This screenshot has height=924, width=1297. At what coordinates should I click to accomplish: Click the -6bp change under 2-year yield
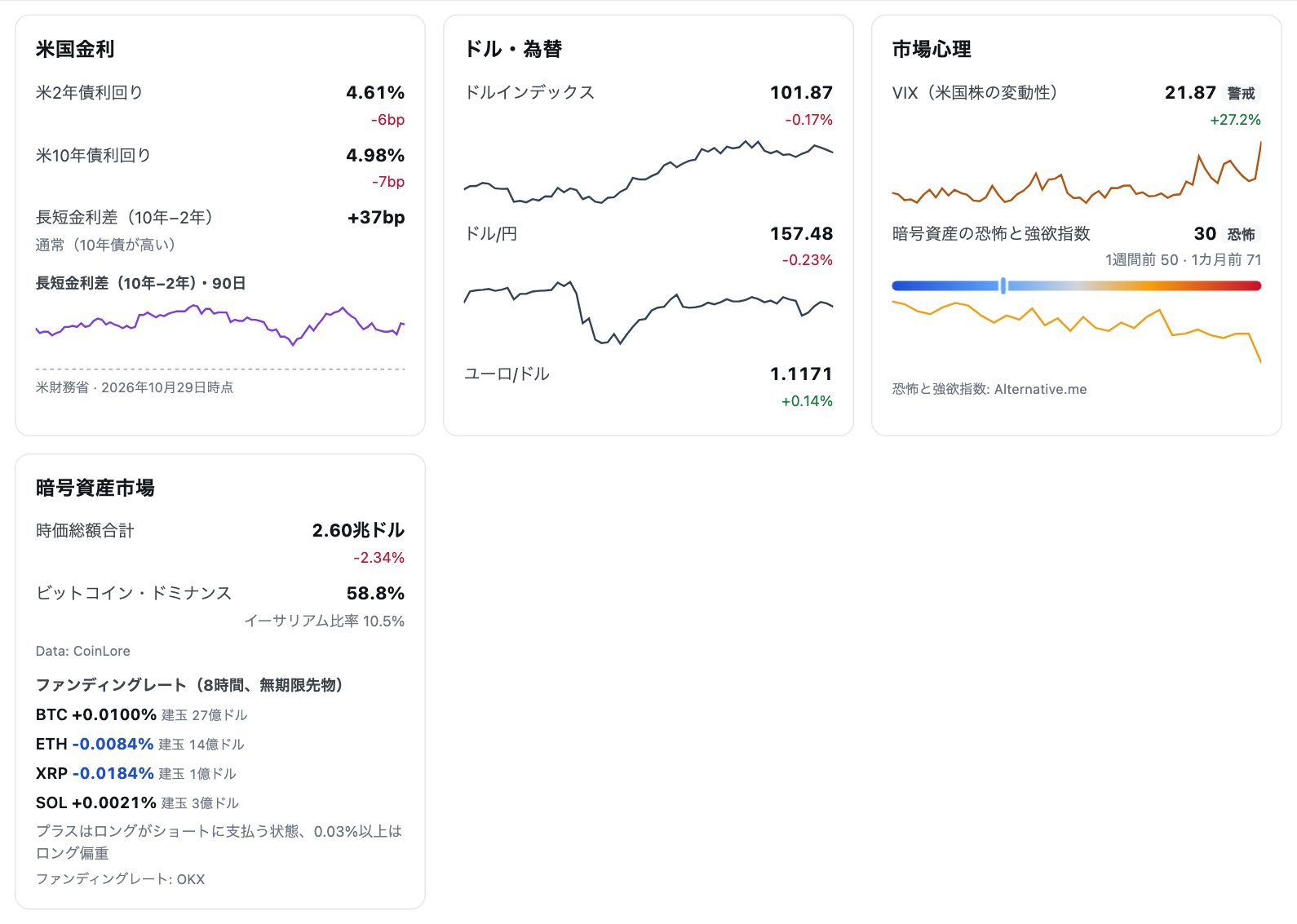(x=387, y=119)
